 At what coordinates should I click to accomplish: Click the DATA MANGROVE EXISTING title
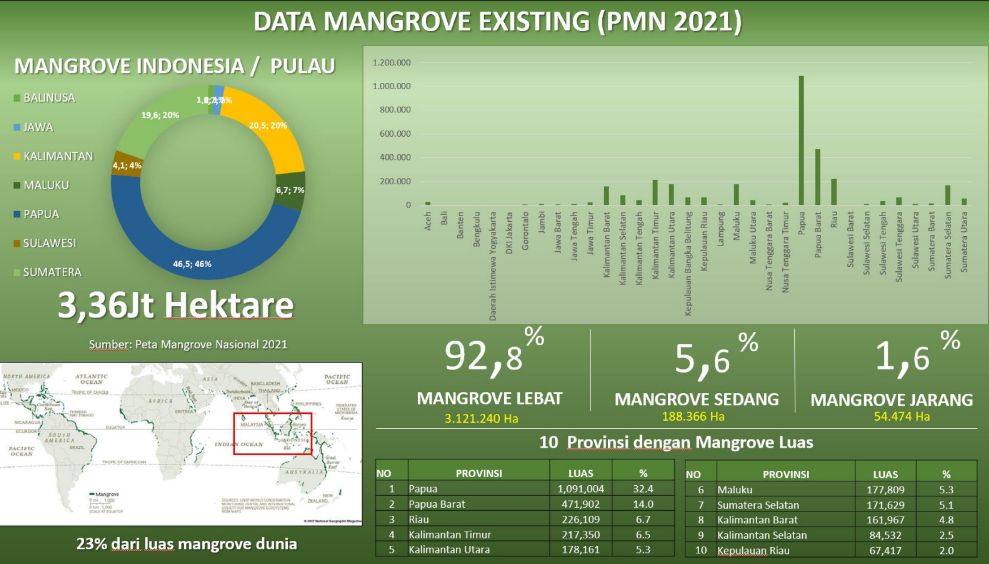coord(496,21)
